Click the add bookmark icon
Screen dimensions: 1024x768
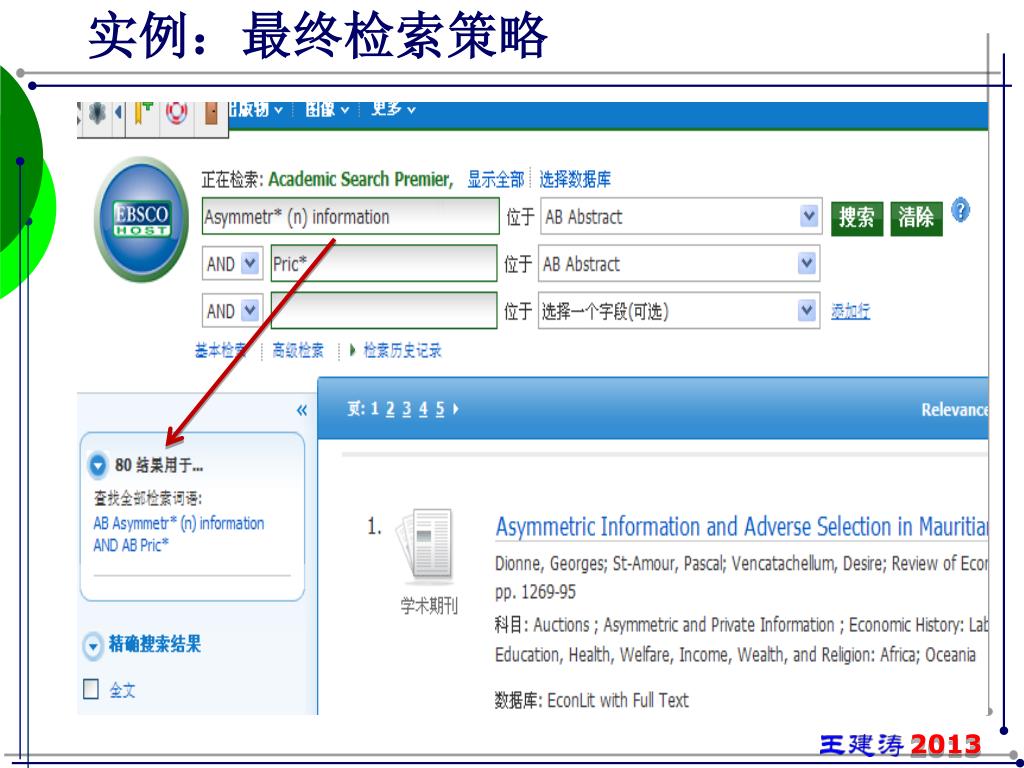click(144, 113)
